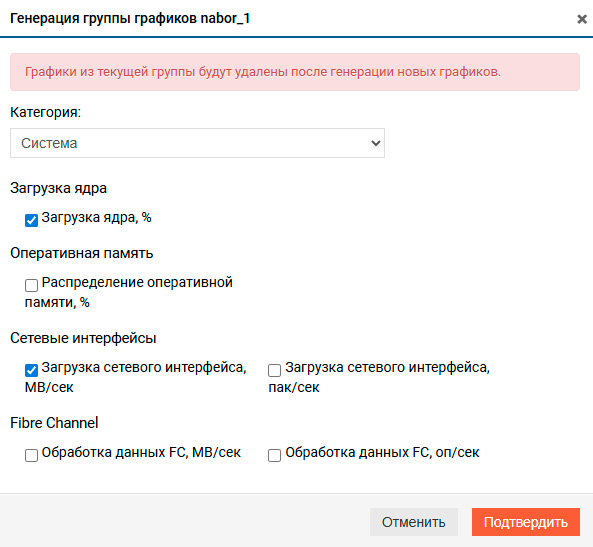This screenshot has width=593, height=547.
Task: Close the nabor_1 graph generation dialog
Action: click(582, 19)
